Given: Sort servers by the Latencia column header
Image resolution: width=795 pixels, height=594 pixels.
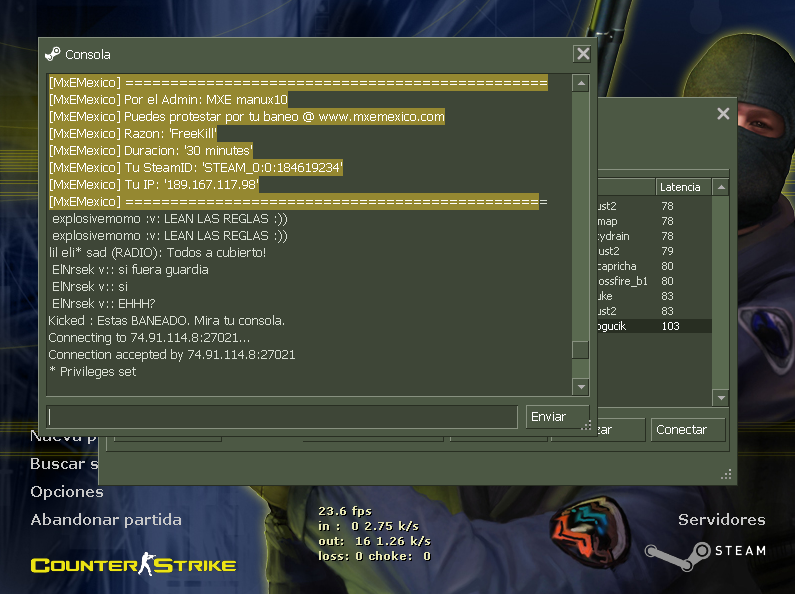Looking at the screenshot, I should (683, 187).
